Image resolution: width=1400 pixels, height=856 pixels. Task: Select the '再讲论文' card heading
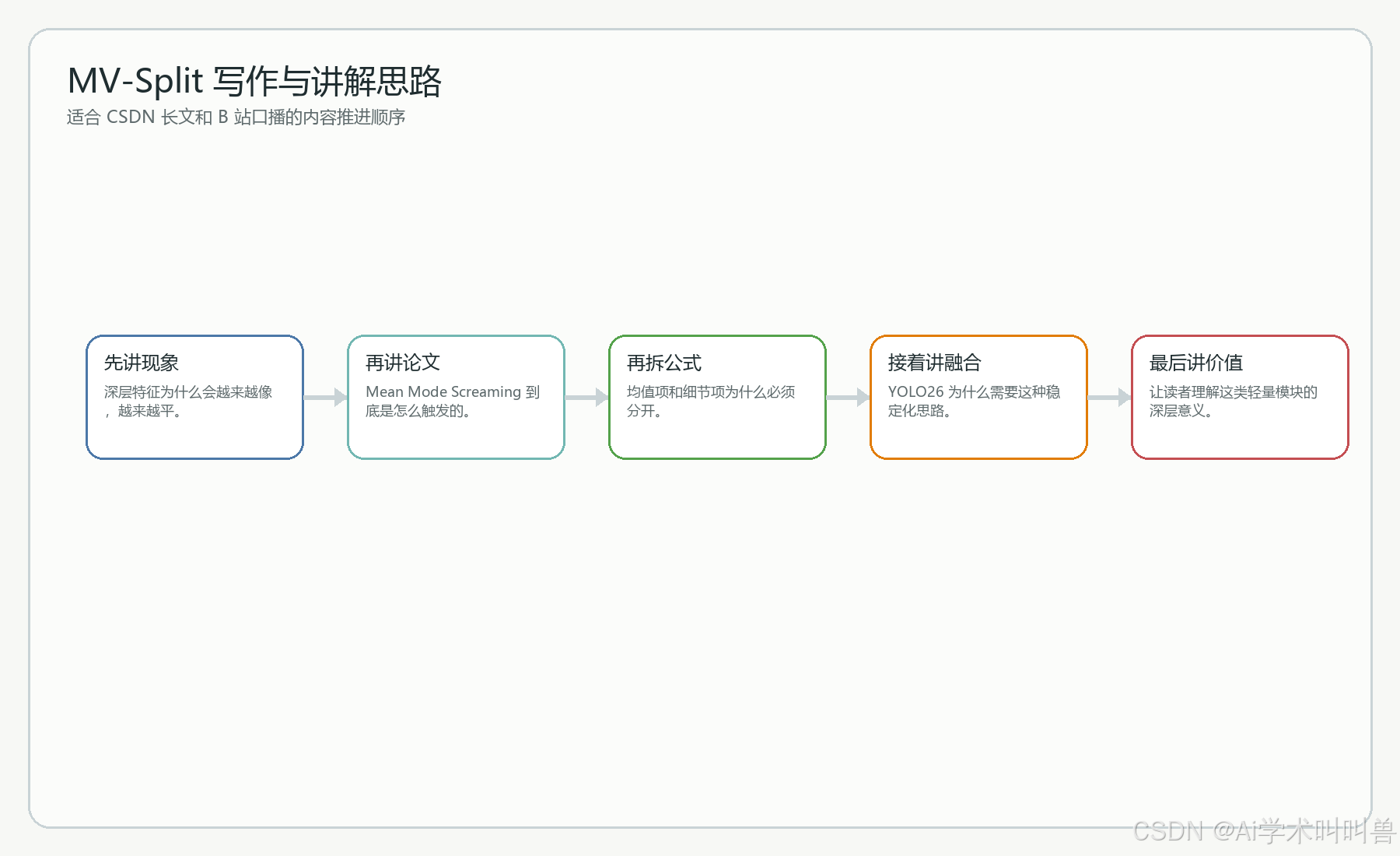click(403, 363)
